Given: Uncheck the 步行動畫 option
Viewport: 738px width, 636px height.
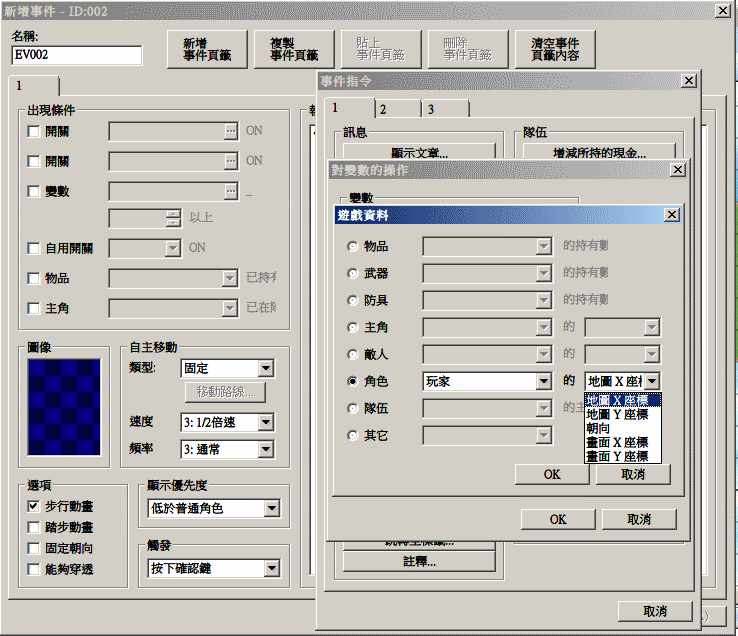Looking at the screenshot, I should 33,506.
